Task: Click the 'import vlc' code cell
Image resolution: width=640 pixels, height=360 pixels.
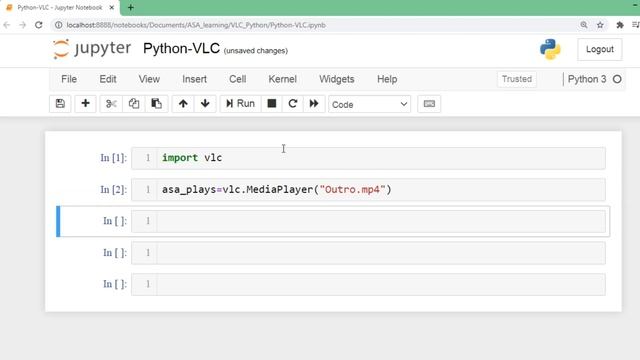Action: coord(368,158)
